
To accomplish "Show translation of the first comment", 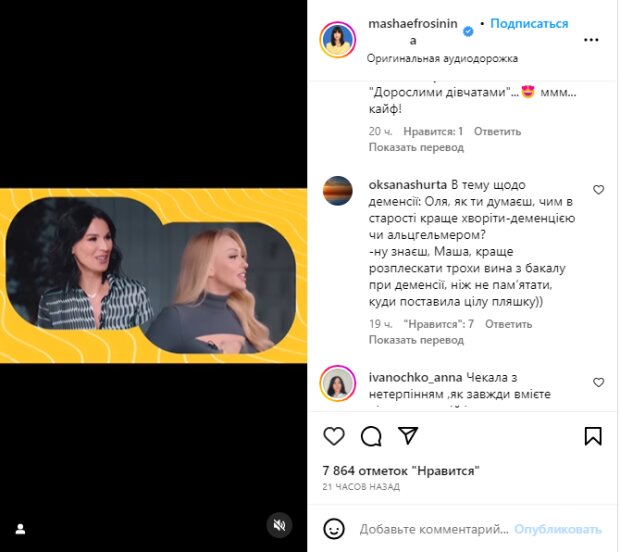I will pyautogui.click(x=416, y=147).
